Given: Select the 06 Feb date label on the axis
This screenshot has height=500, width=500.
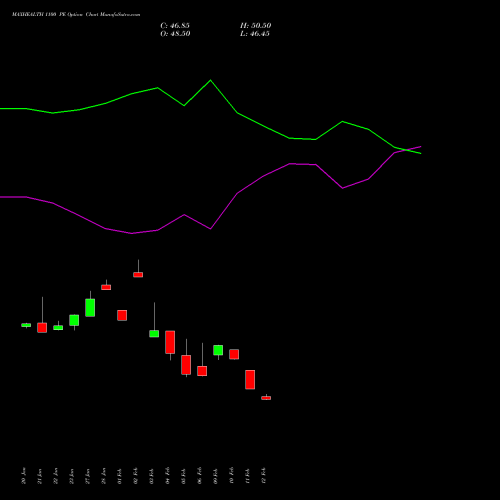Looking at the screenshot, I should (x=199, y=476).
